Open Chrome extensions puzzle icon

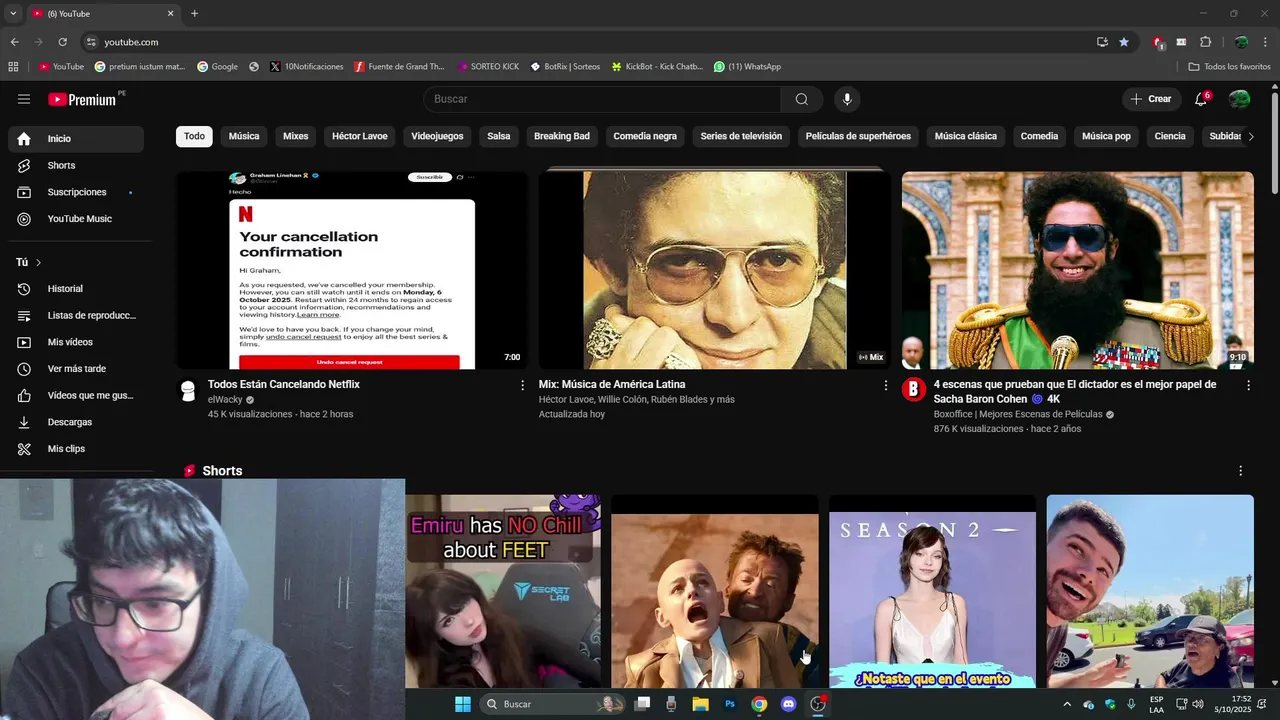pyautogui.click(x=1205, y=42)
